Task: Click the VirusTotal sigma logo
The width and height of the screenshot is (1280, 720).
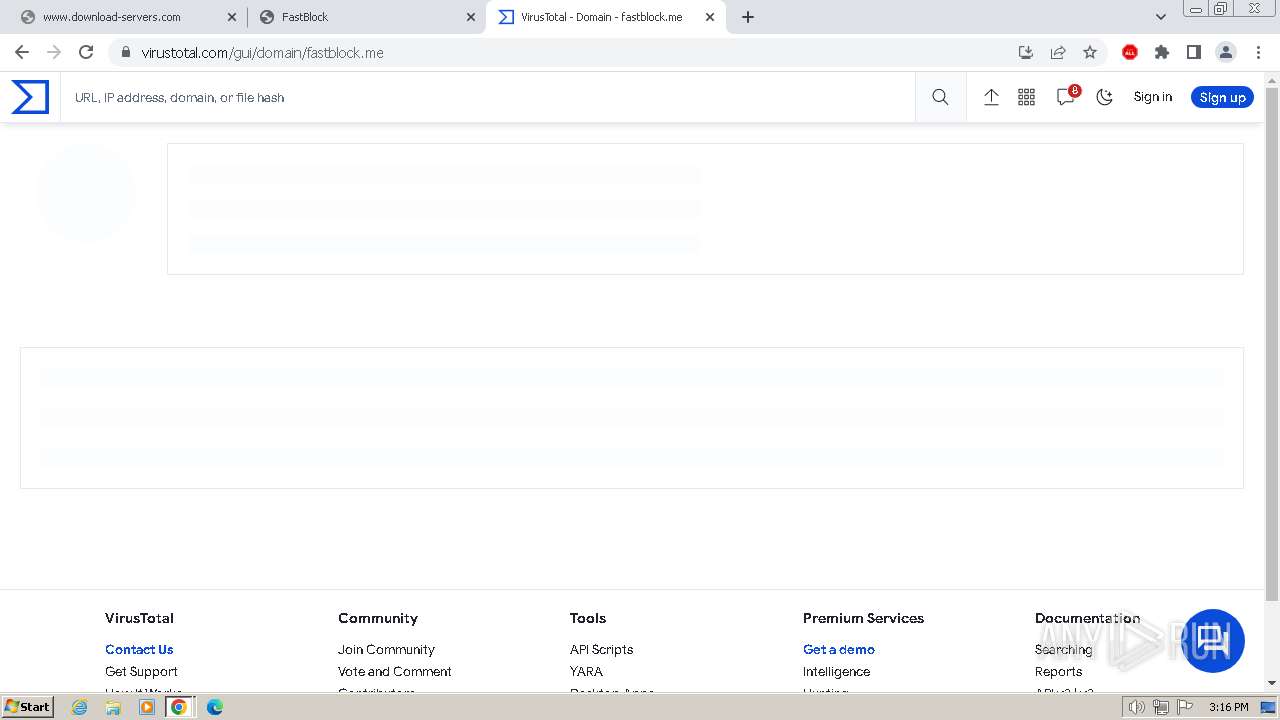Action: point(30,97)
